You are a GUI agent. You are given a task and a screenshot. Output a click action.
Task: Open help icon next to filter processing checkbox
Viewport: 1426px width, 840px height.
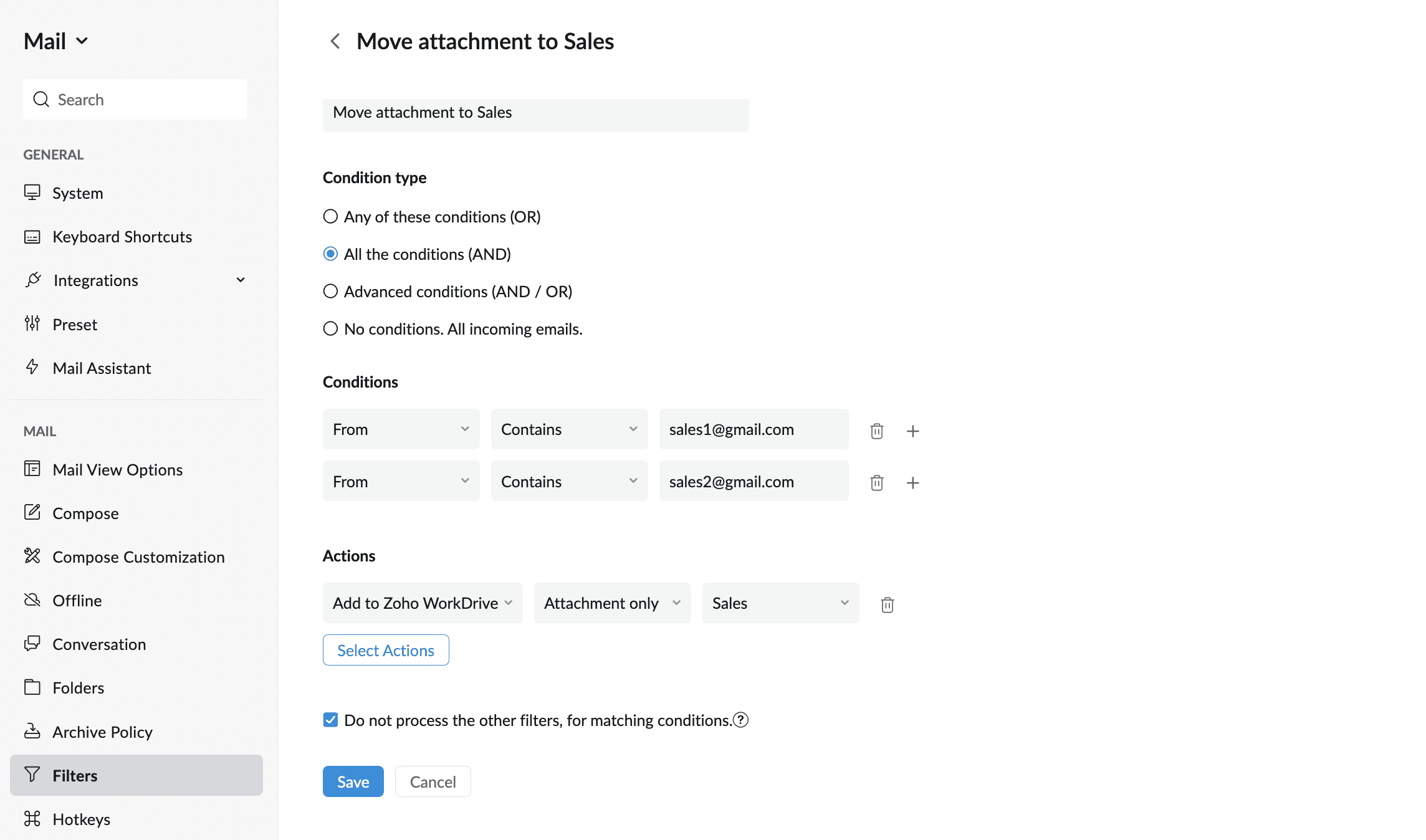pyautogui.click(x=740, y=720)
